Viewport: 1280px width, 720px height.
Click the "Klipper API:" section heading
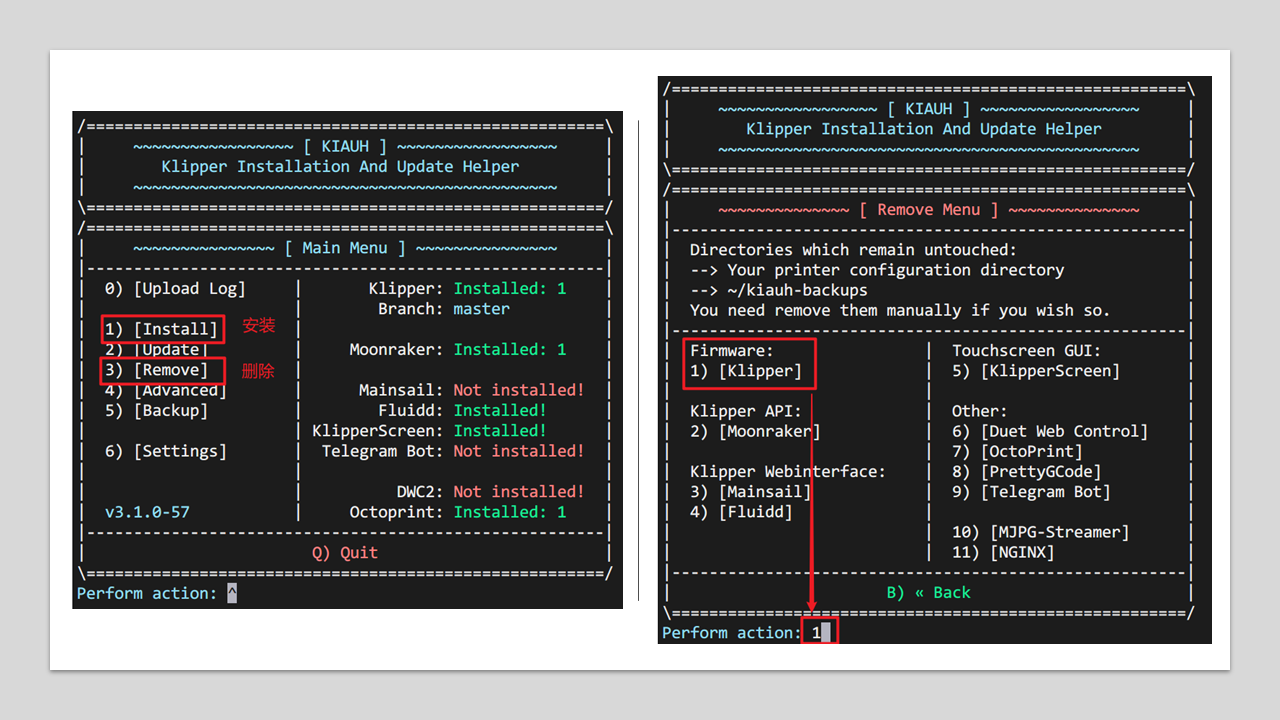746,411
